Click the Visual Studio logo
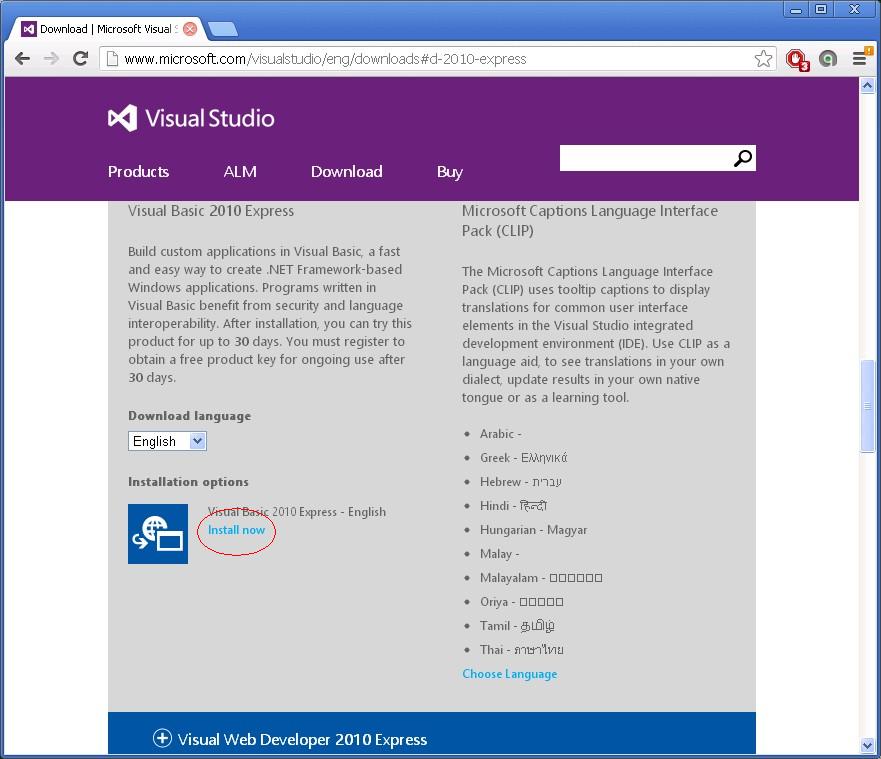This screenshot has height=759, width=881. (191, 118)
